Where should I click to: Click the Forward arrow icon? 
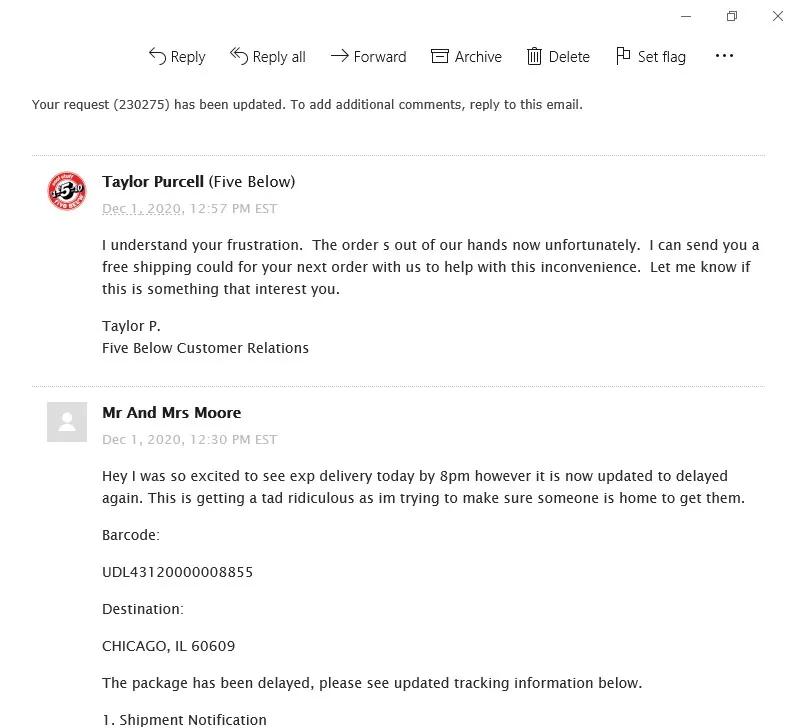point(339,56)
